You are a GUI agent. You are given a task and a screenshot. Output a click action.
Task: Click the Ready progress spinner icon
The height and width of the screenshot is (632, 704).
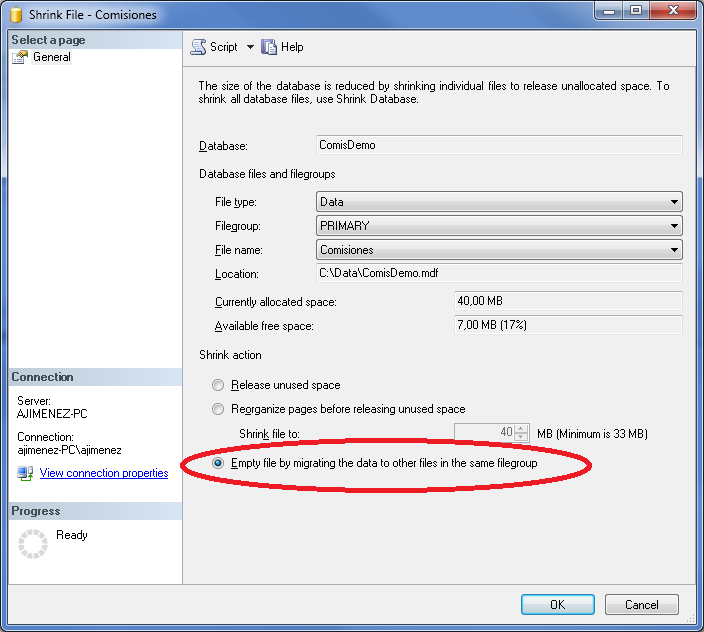pyautogui.click(x=33, y=544)
